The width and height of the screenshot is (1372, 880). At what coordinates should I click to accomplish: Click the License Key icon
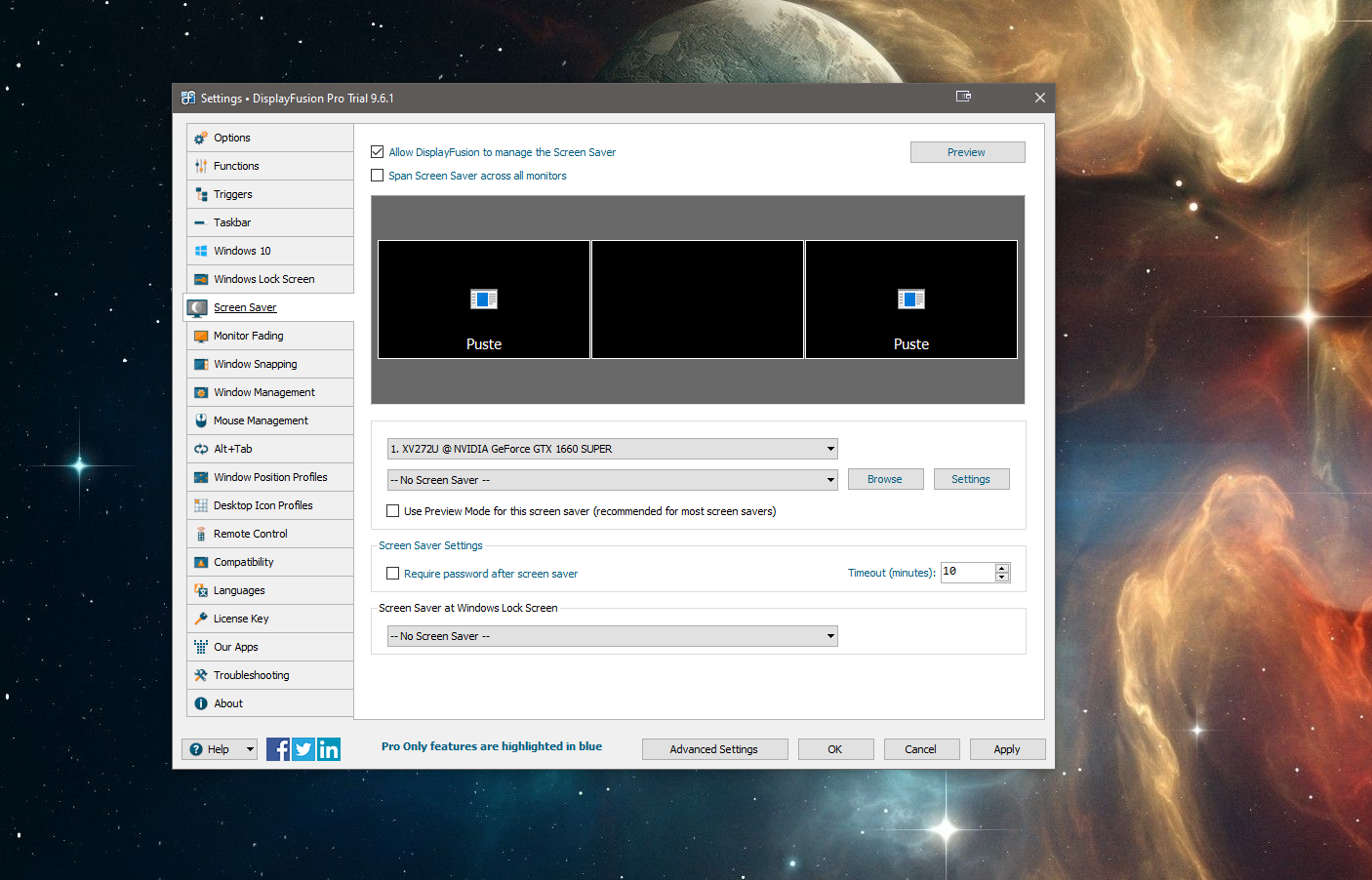pyautogui.click(x=201, y=619)
